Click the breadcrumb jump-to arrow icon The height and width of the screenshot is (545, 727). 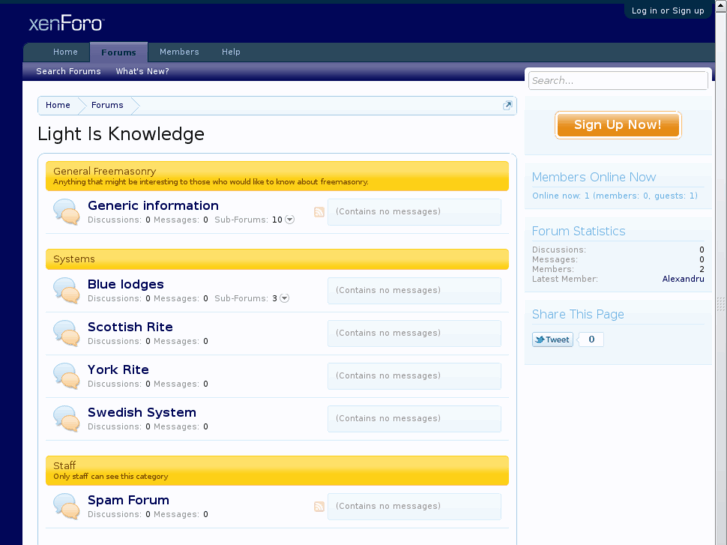(507, 105)
